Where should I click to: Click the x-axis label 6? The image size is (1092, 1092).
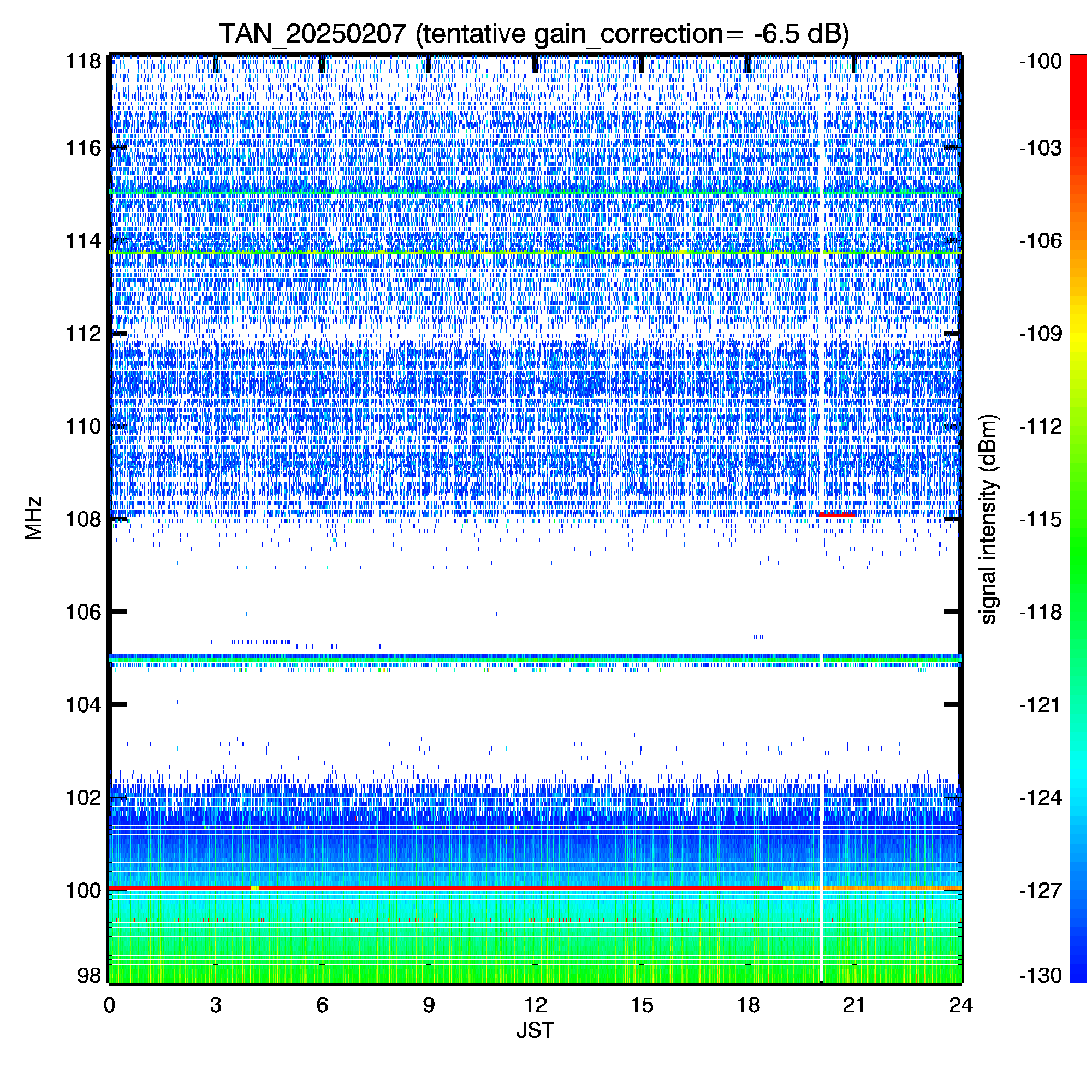pos(322,1006)
